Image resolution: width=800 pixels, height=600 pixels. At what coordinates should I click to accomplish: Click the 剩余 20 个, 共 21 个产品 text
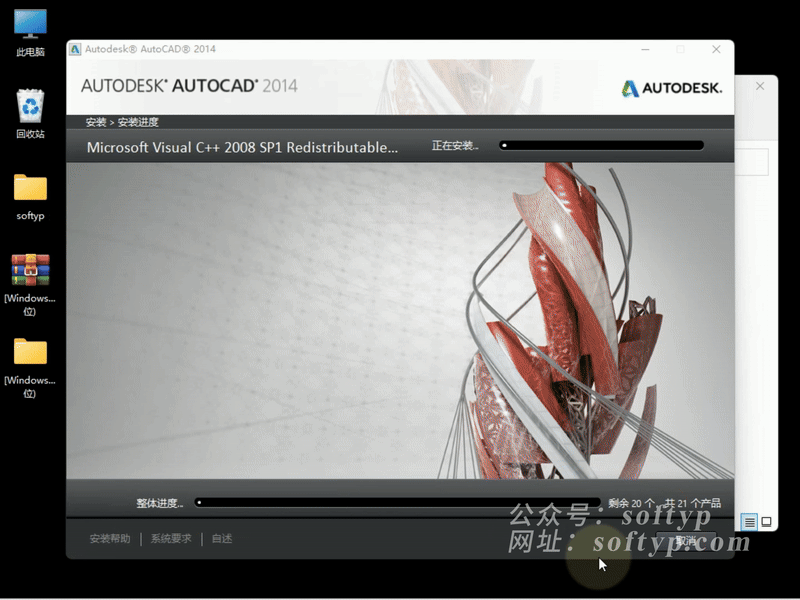(664, 504)
